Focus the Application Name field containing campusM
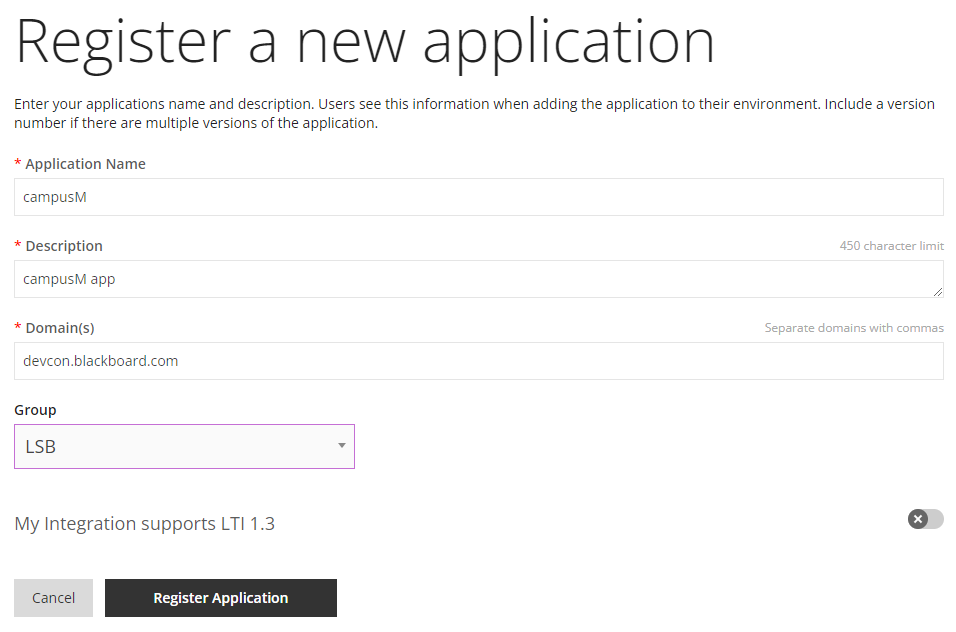The image size is (956, 632). 478,197
